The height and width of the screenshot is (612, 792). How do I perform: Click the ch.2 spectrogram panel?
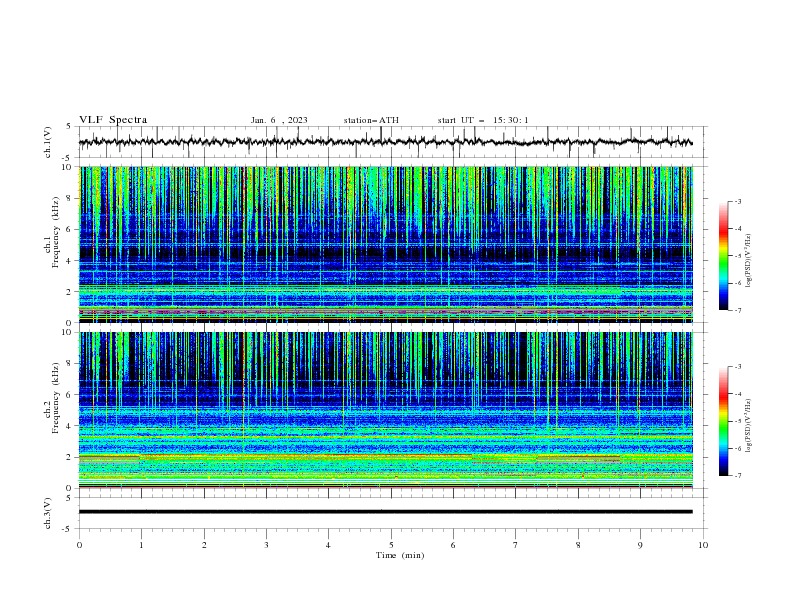385,410
